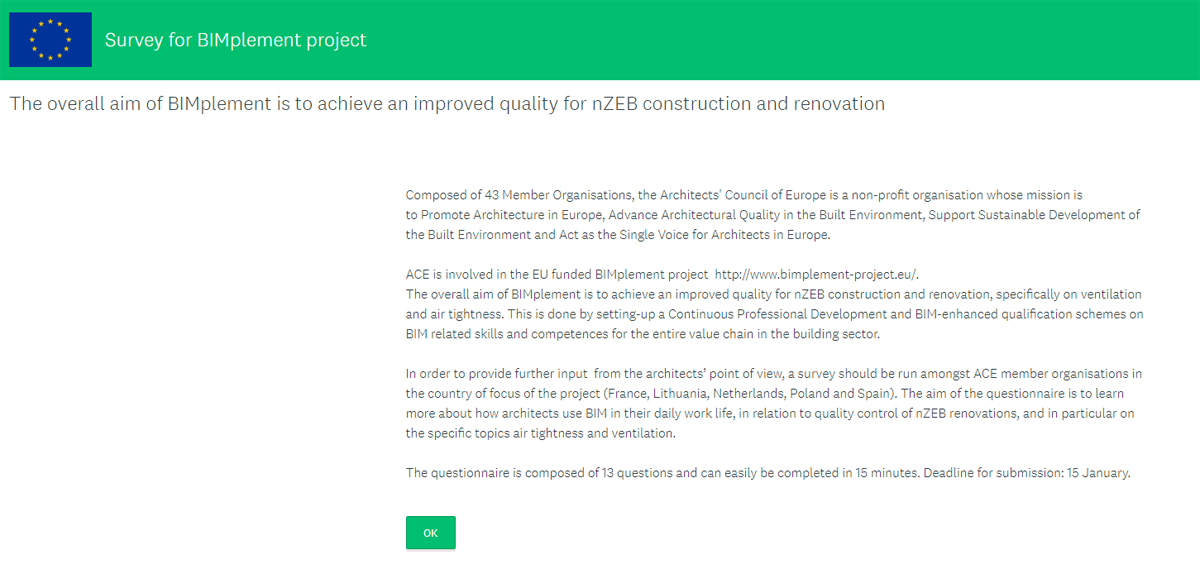This screenshot has width=1200, height=569.
Task: Click the 'Composed of 43 Member Organisations' line
Action: pos(744,195)
